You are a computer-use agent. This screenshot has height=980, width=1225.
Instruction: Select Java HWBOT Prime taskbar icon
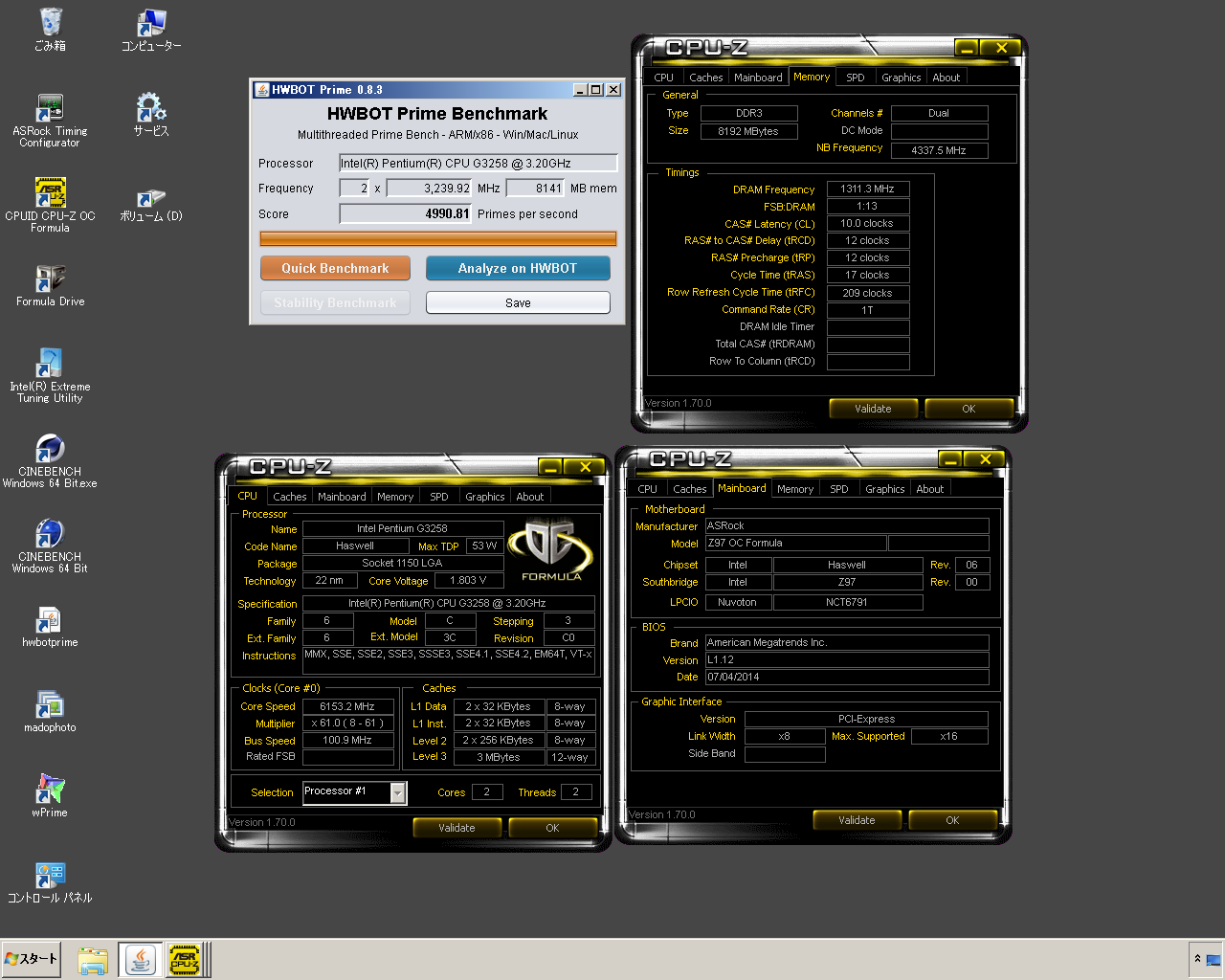click(x=141, y=959)
